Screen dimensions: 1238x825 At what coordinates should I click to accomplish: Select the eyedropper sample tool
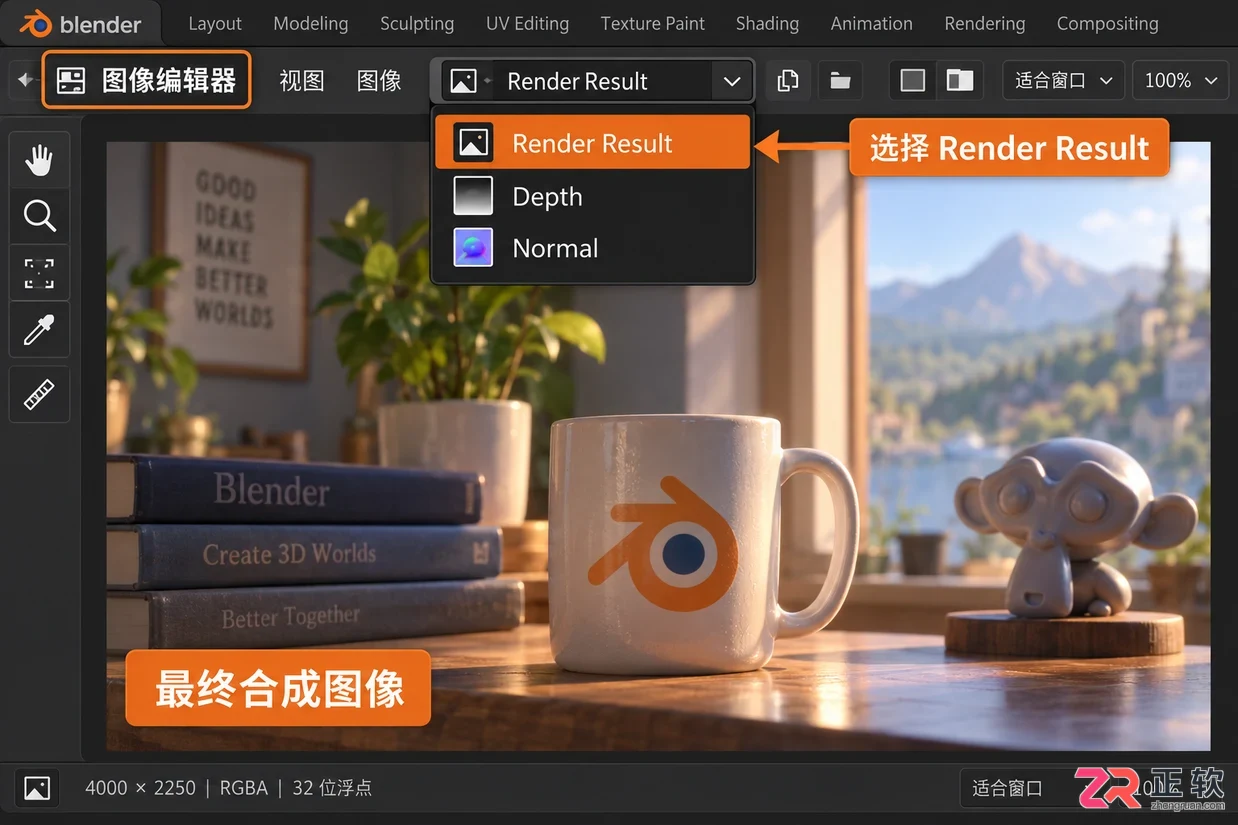pos(39,329)
